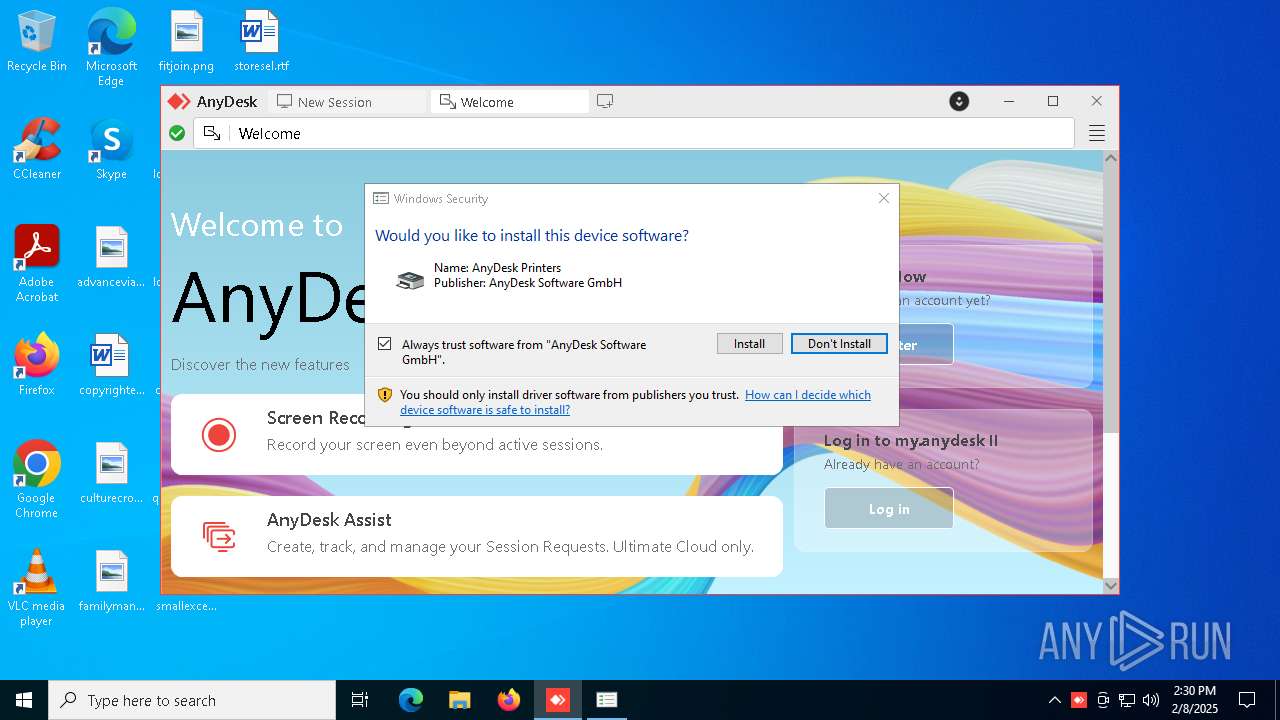Image resolution: width=1280 pixels, height=720 pixels.
Task: Click the Screen Recording red record icon
Action: (219, 435)
